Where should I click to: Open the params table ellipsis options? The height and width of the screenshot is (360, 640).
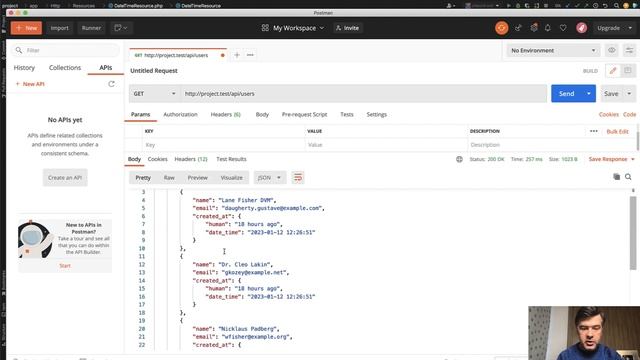tap(593, 131)
